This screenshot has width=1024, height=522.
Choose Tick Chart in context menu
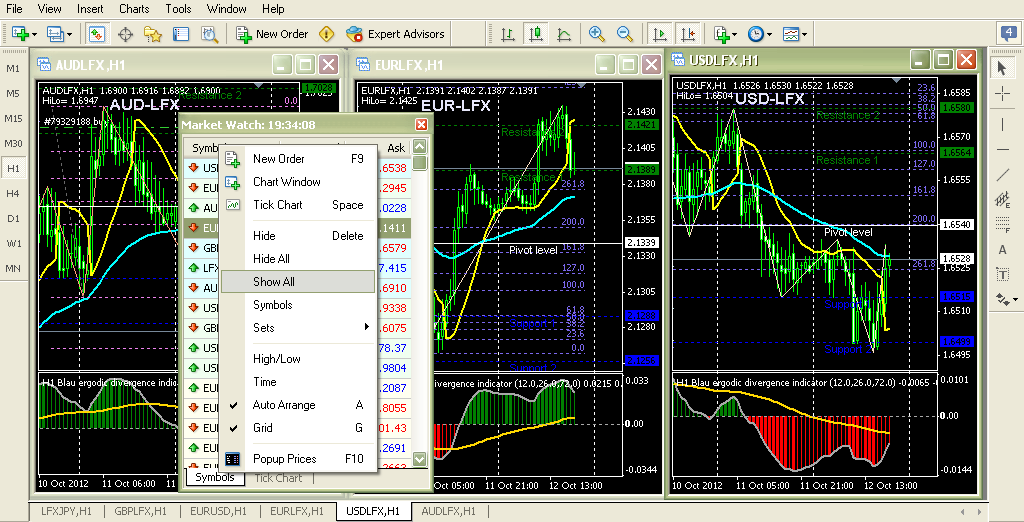click(298, 204)
